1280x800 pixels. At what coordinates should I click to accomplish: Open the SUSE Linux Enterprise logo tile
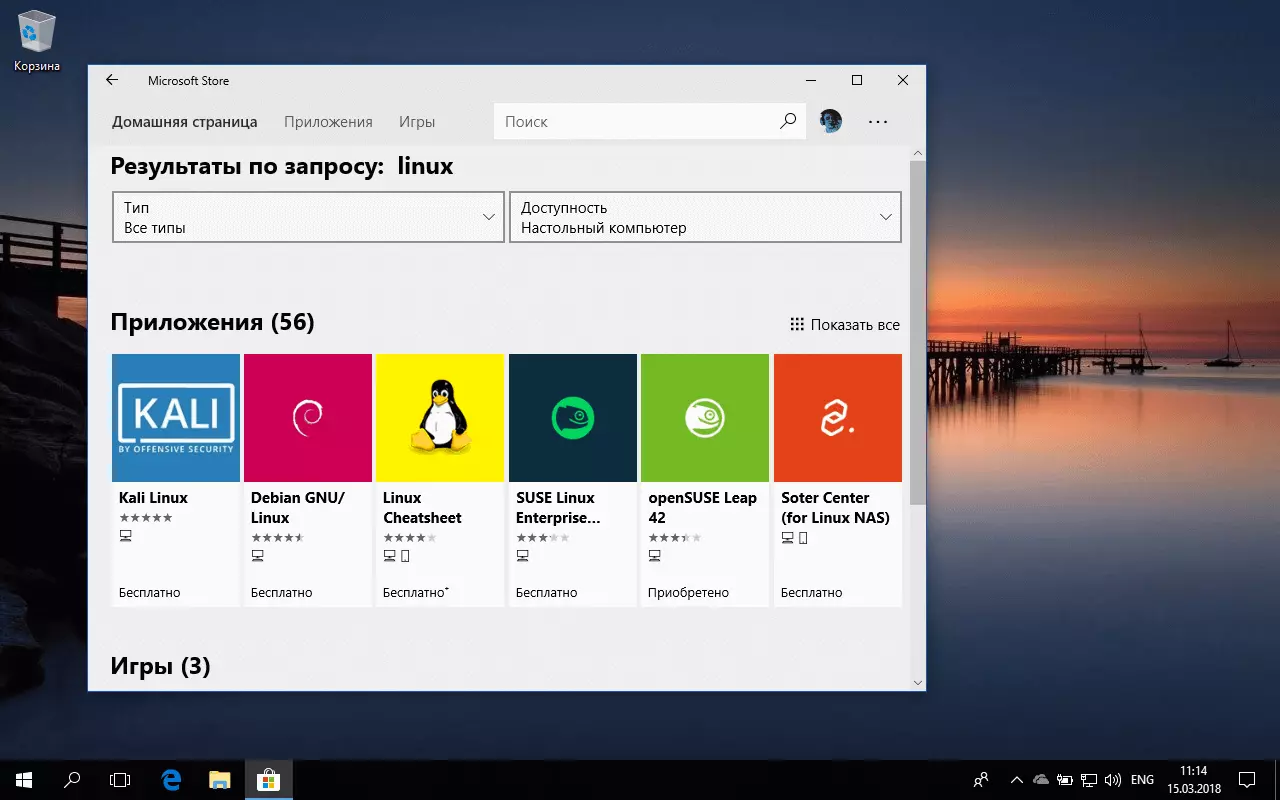click(573, 418)
